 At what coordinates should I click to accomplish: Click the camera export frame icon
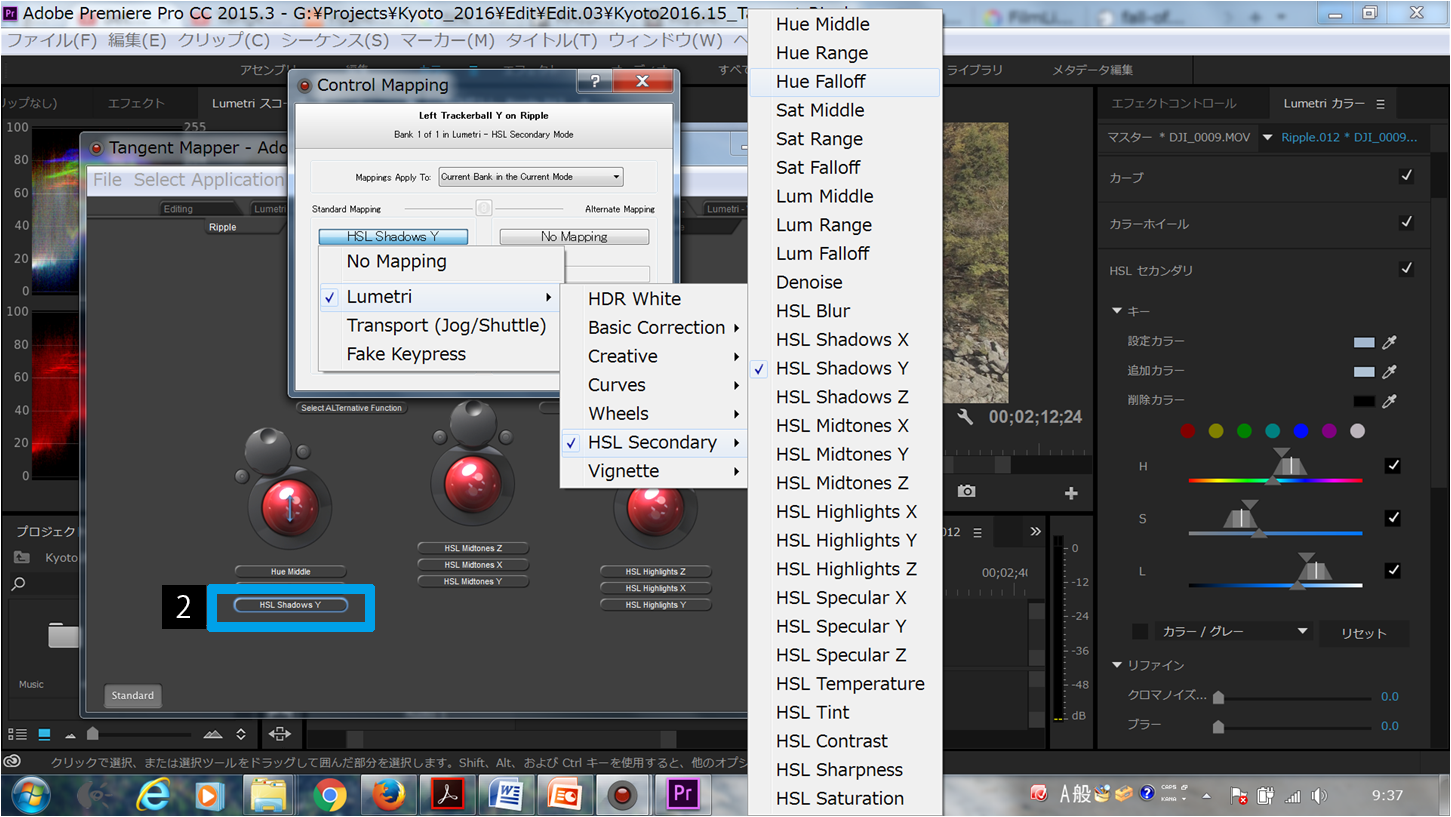[x=966, y=491]
